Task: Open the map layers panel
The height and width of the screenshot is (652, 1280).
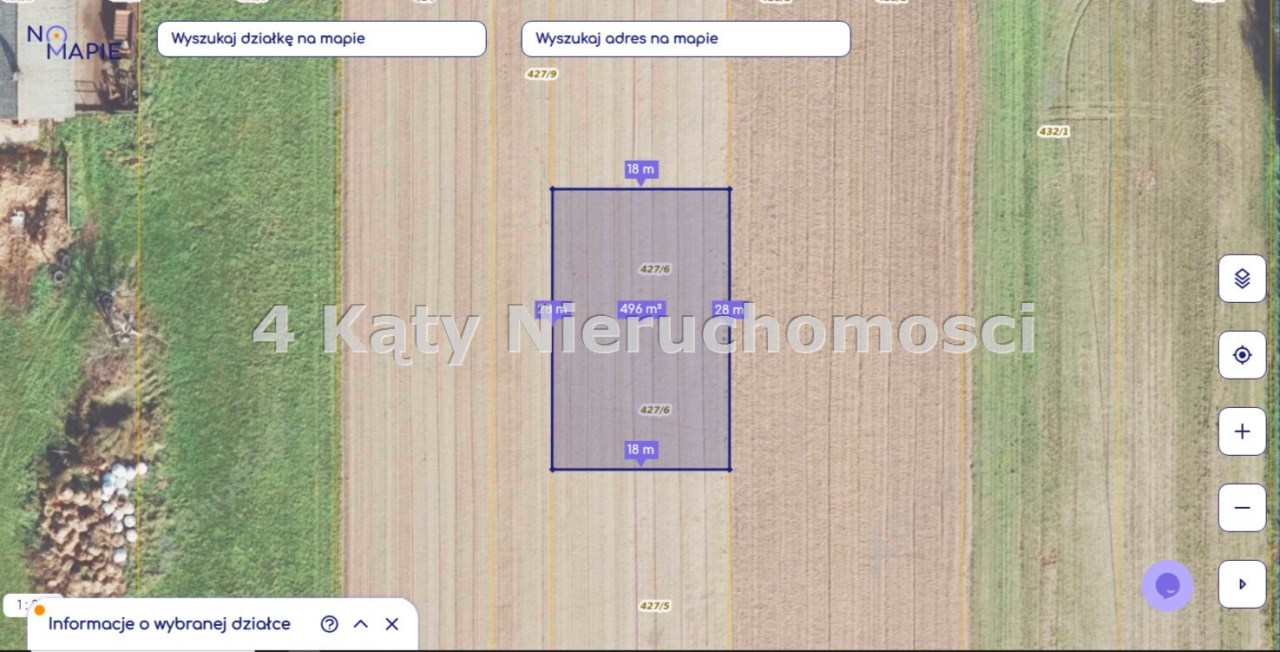Action: coord(1242,279)
